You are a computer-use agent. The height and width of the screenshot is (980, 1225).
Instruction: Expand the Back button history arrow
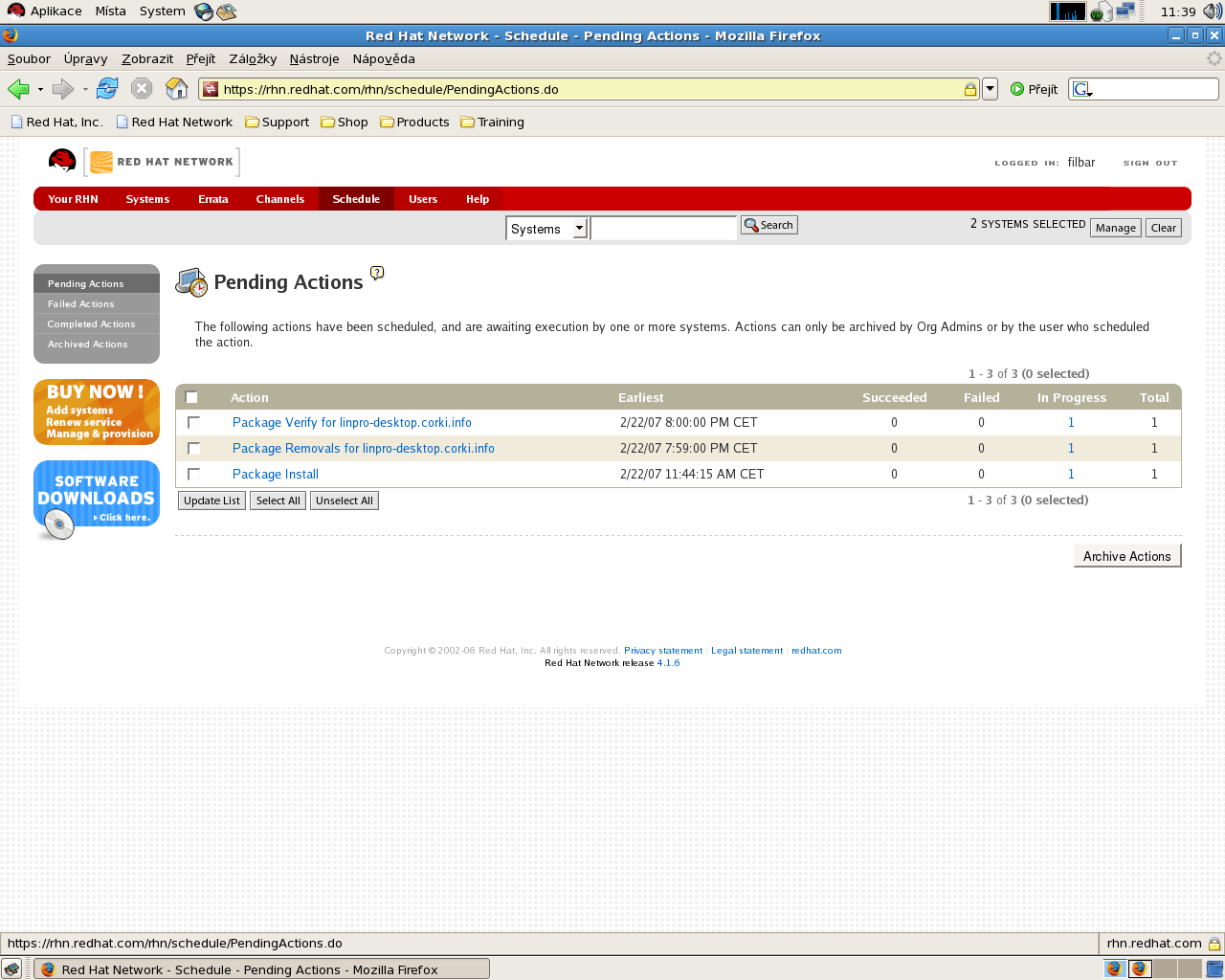tap(40, 89)
